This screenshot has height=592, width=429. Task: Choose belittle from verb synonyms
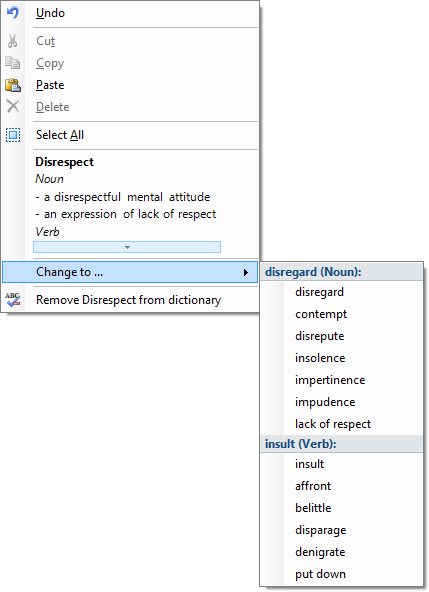click(x=341, y=508)
